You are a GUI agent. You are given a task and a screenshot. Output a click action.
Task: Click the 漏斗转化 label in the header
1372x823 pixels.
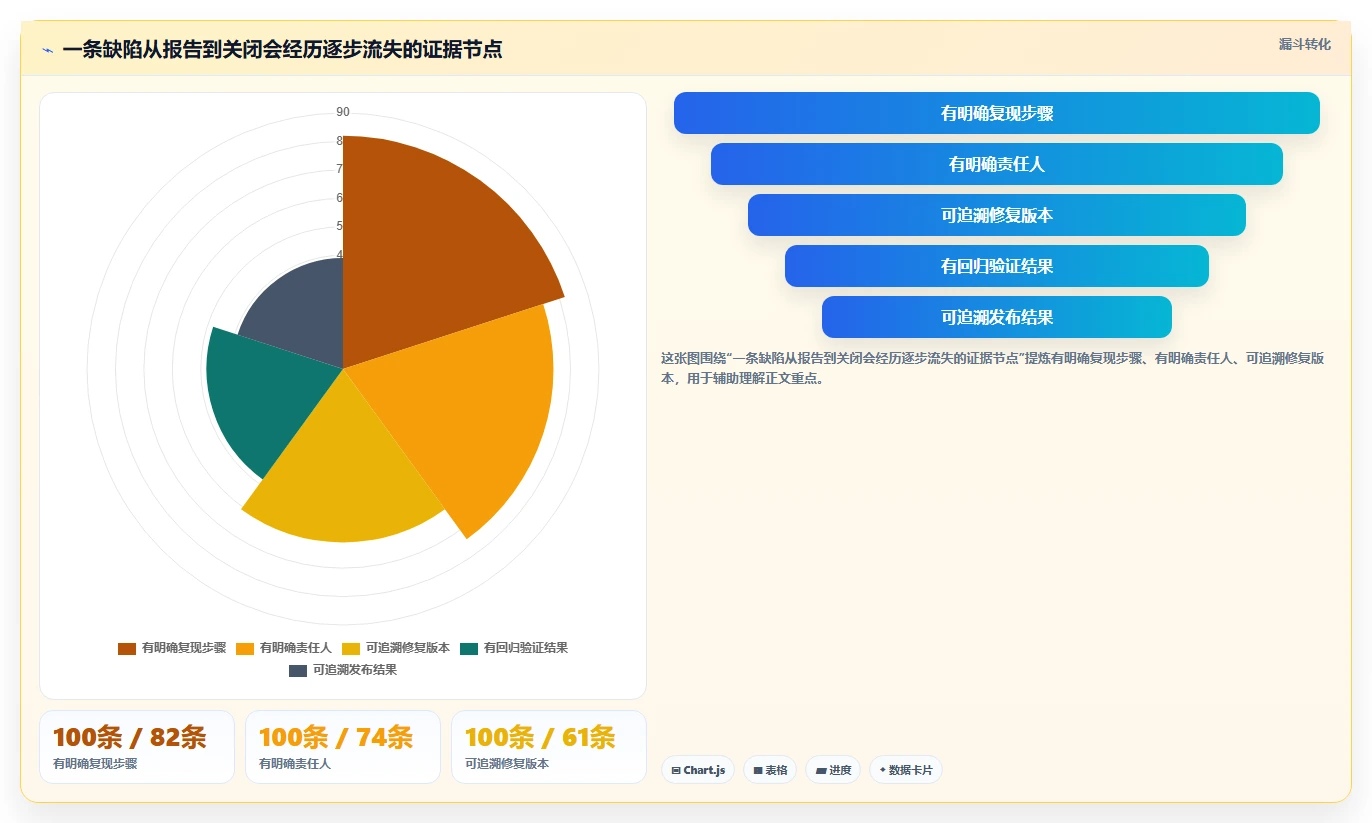[1304, 44]
